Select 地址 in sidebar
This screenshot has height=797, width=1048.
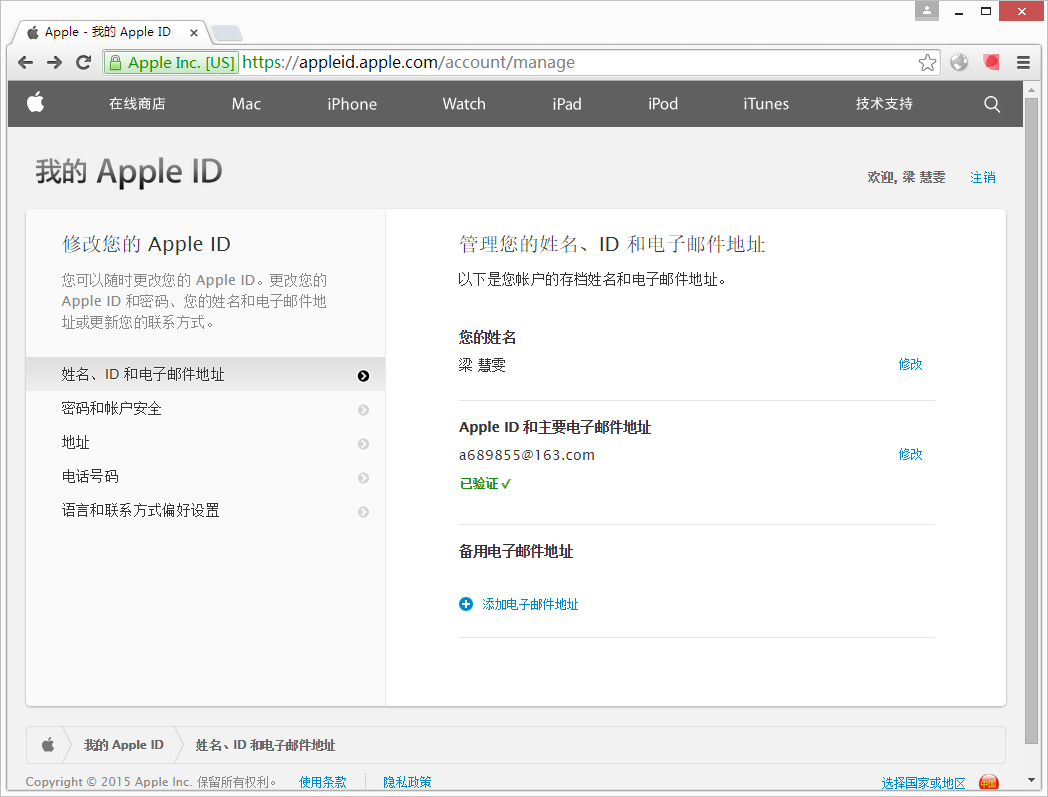pos(206,443)
